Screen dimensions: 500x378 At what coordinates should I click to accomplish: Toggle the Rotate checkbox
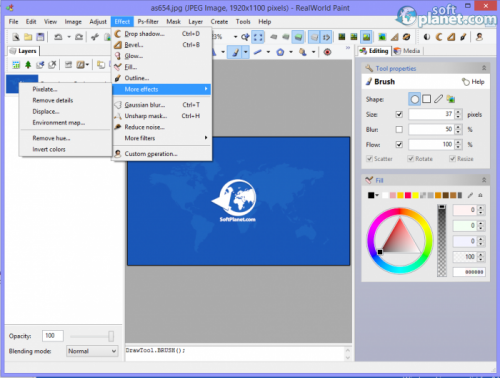(x=411, y=159)
